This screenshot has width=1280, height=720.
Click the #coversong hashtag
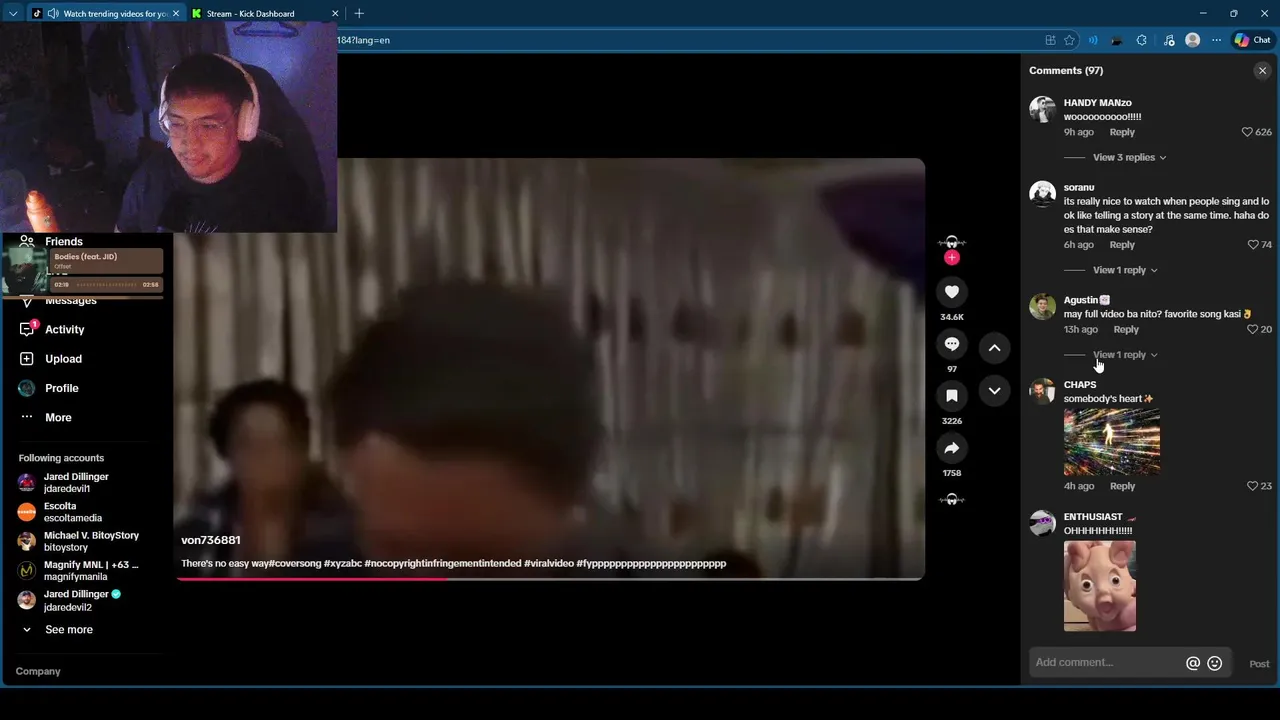tap(296, 564)
